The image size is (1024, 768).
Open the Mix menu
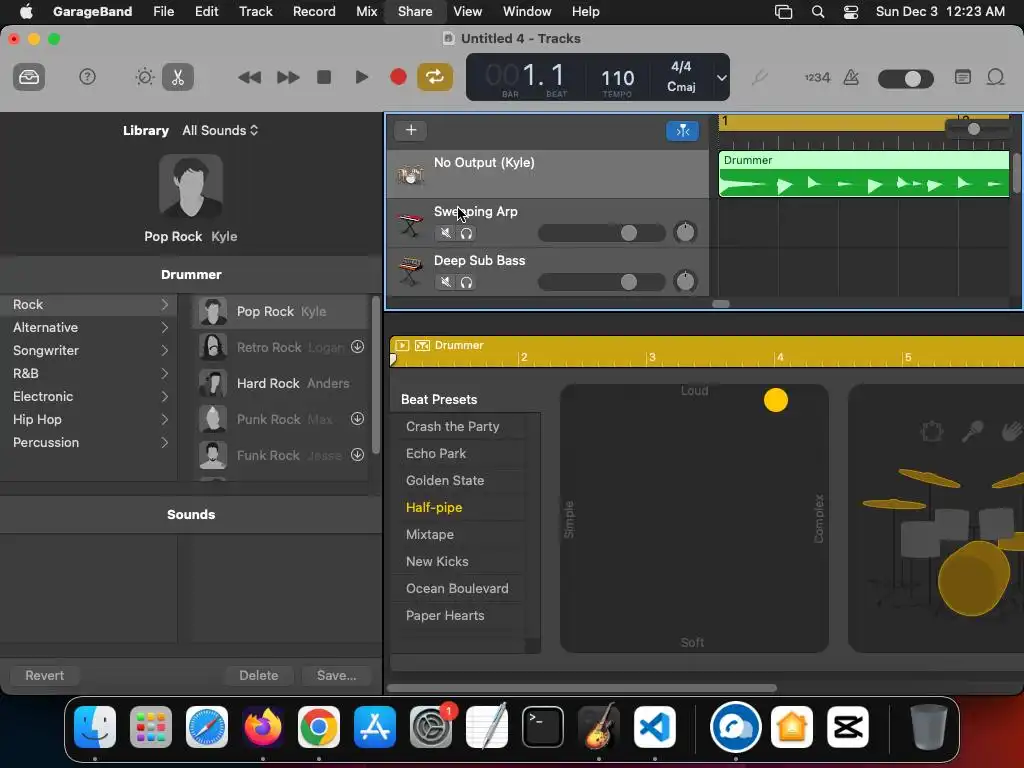pyautogui.click(x=366, y=11)
